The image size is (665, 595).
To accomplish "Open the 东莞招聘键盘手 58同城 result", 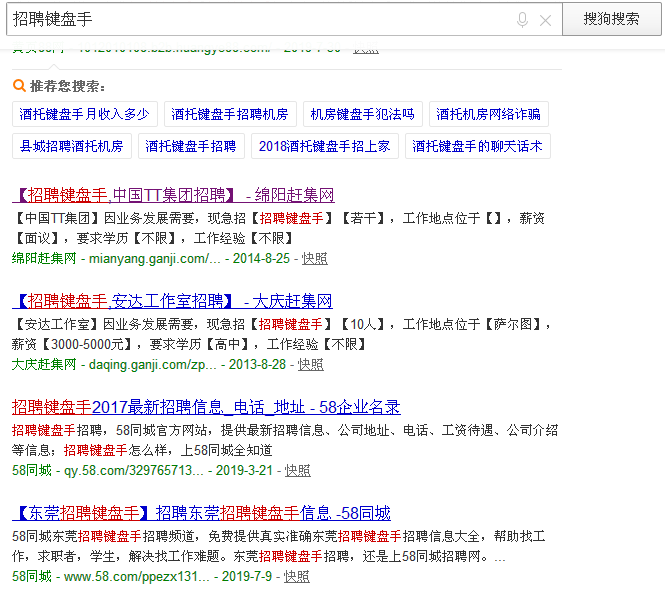I will coord(201,513).
